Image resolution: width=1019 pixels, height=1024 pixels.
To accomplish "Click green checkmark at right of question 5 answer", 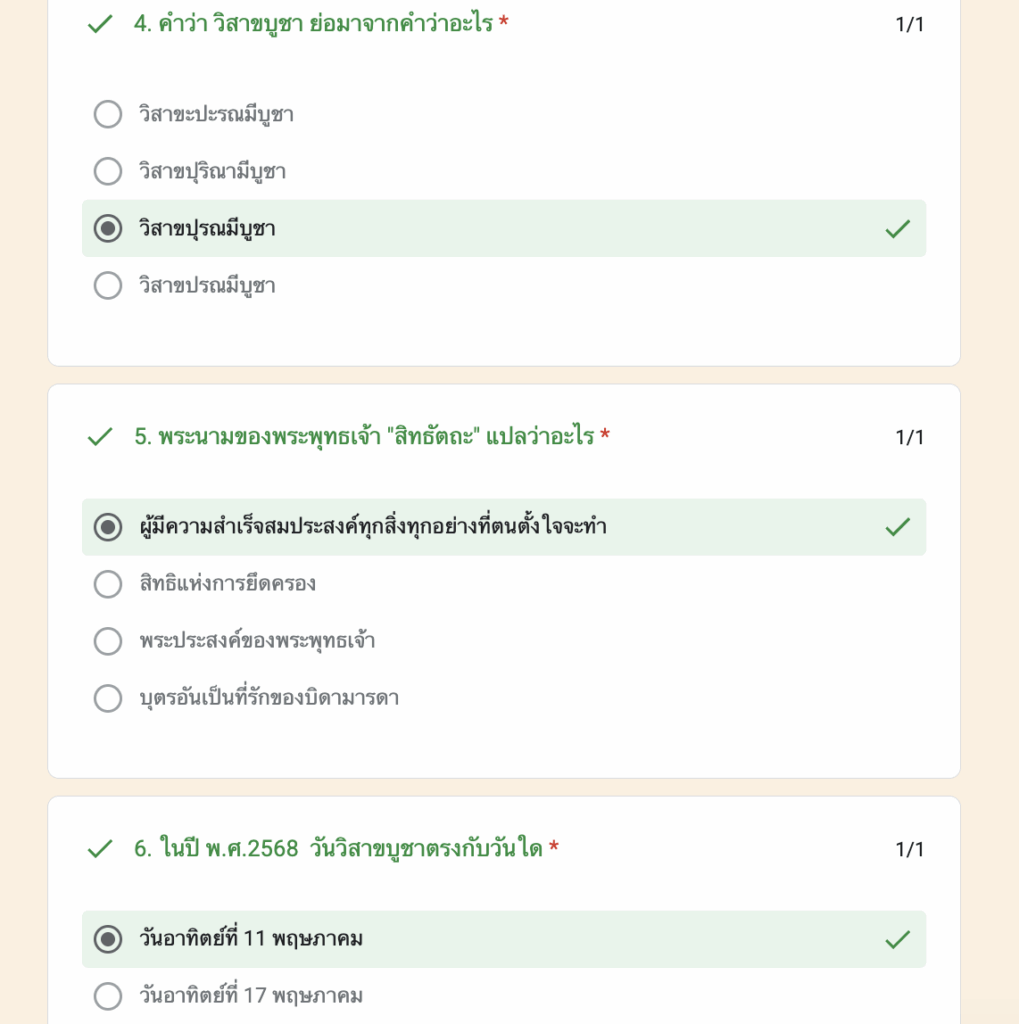I will pyautogui.click(x=897, y=527).
